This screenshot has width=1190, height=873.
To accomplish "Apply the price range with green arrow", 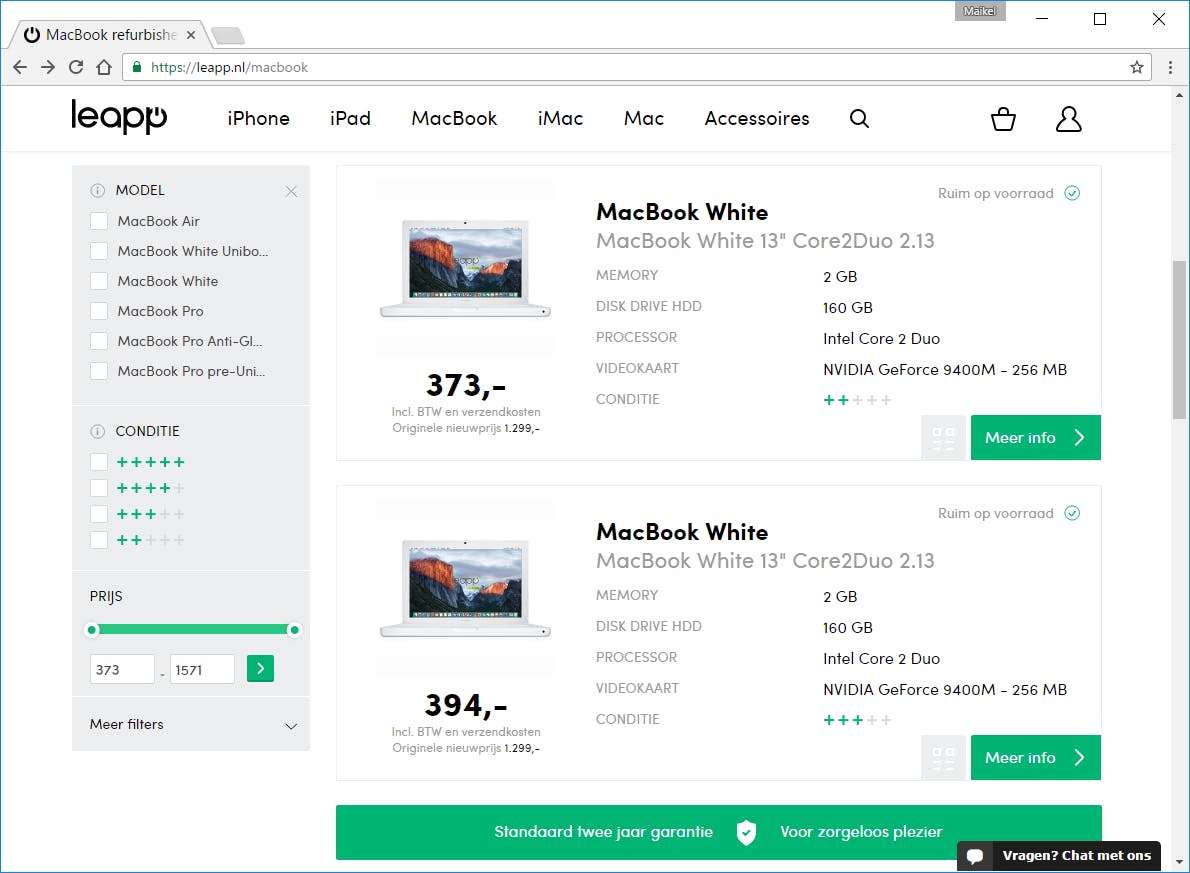I will click(x=260, y=669).
